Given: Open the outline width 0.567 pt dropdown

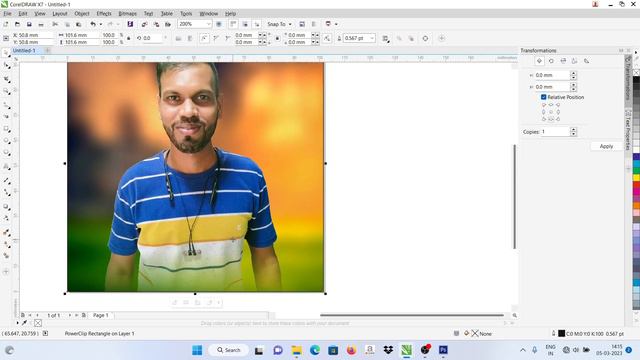Looking at the screenshot, I should pos(372,38).
